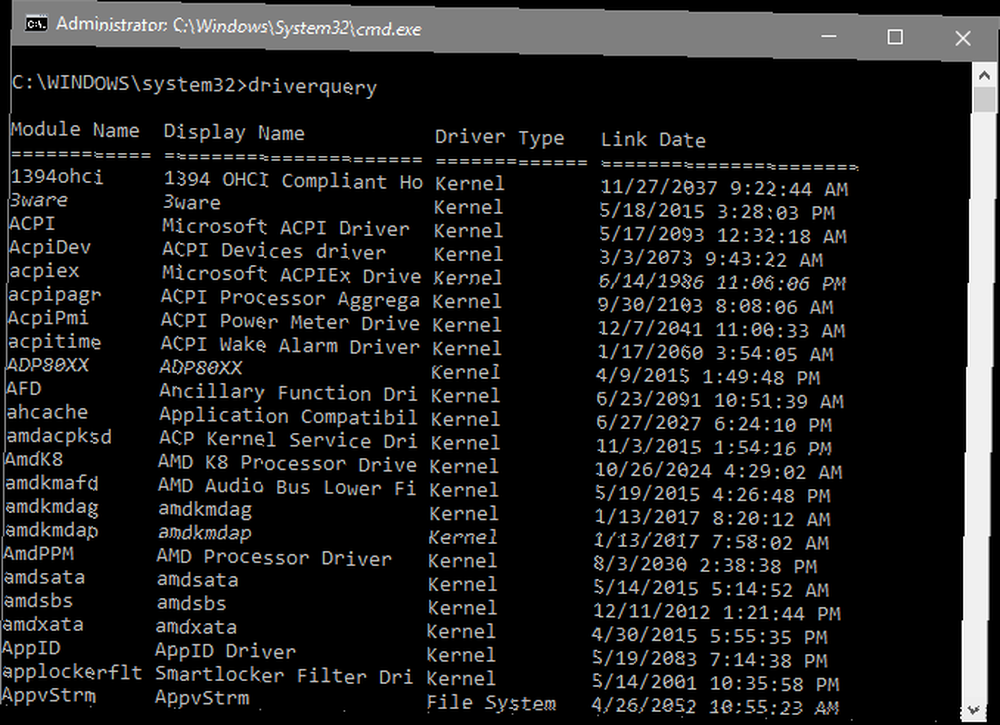Screen dimensions: 1000x725
Task: Maximize the cmd.exe window
Action: [x=895, y=37]
